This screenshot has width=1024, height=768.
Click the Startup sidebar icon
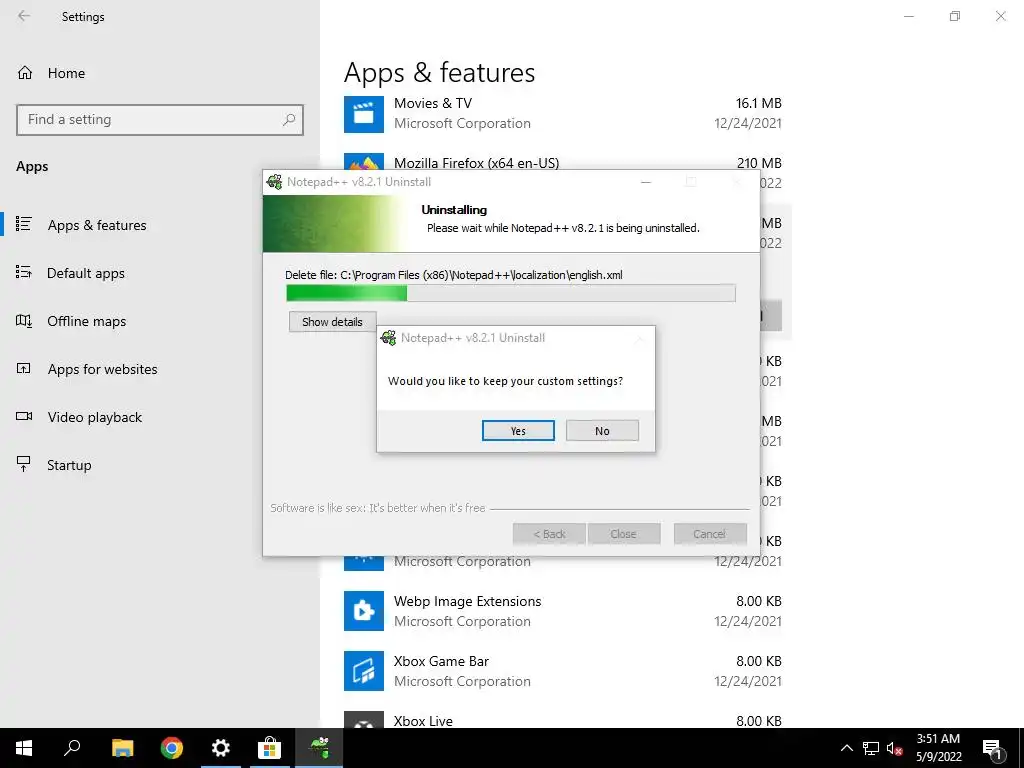[x=24, y=464]
